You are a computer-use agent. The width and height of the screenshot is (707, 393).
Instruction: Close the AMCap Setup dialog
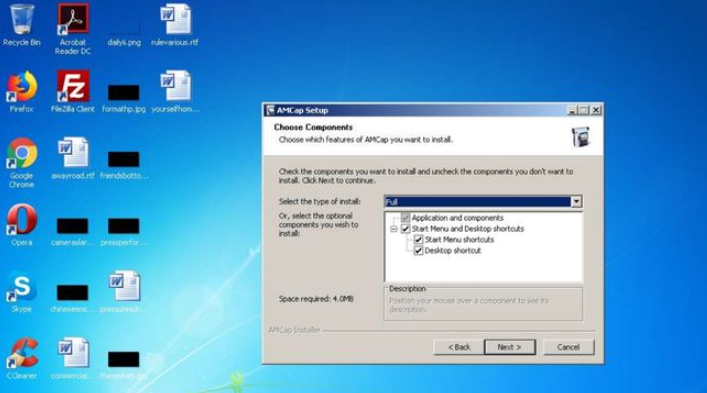pos(596,110)
